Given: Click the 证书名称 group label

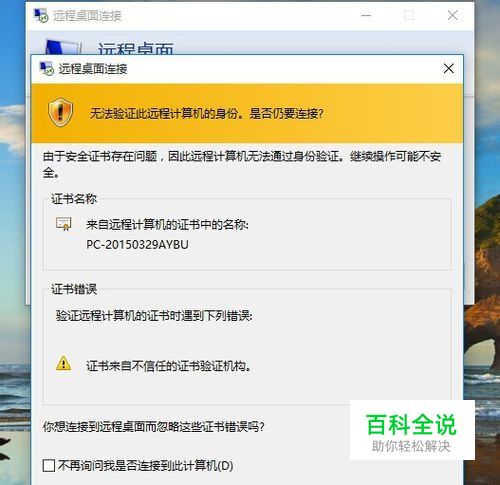Looking at the screenshot, I should point(74,199).
